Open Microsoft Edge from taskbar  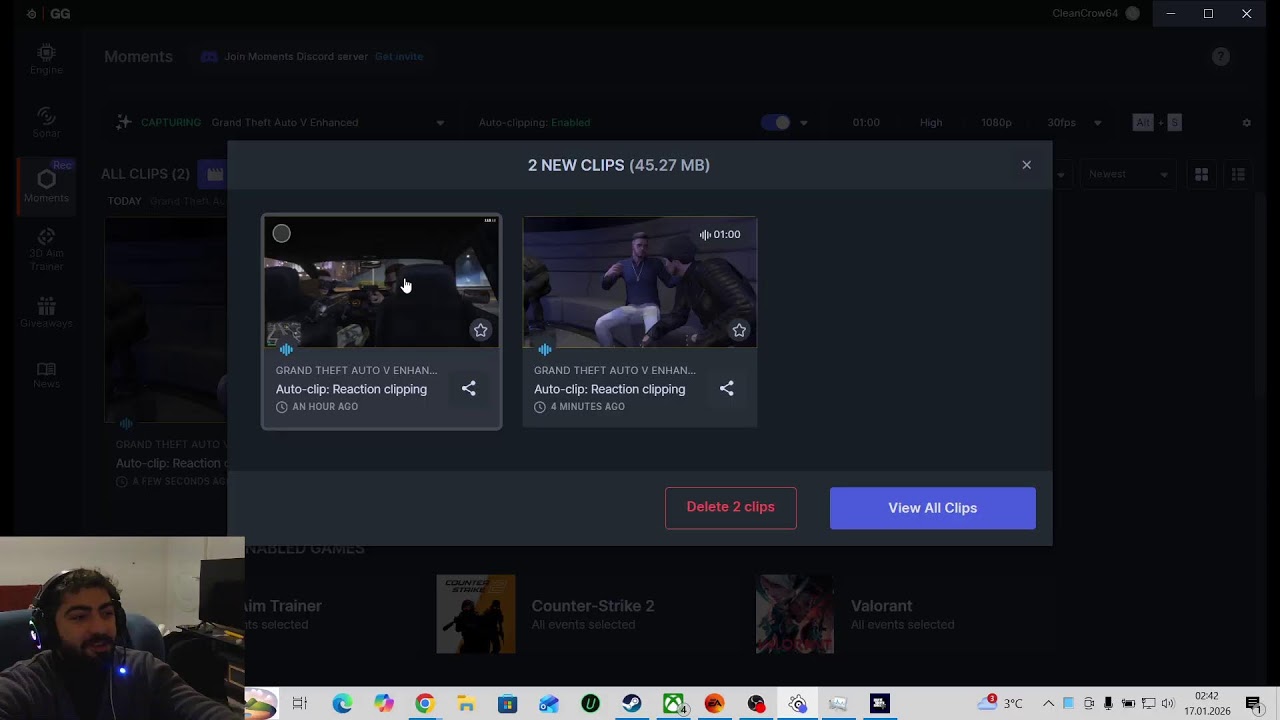click(342, 704)
